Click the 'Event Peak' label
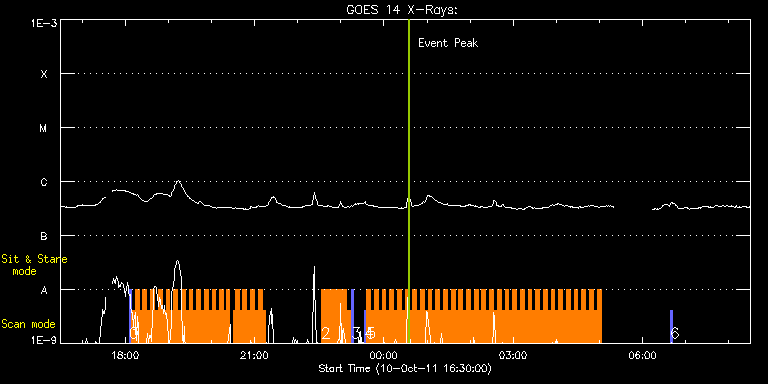The height and width of the screenshot is (384, 768). (x=448, y=43)
